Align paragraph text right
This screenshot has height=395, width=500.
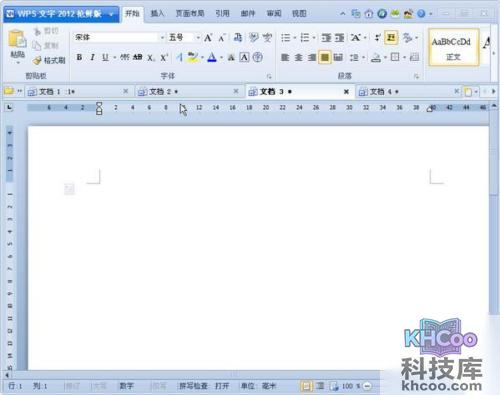312,57
